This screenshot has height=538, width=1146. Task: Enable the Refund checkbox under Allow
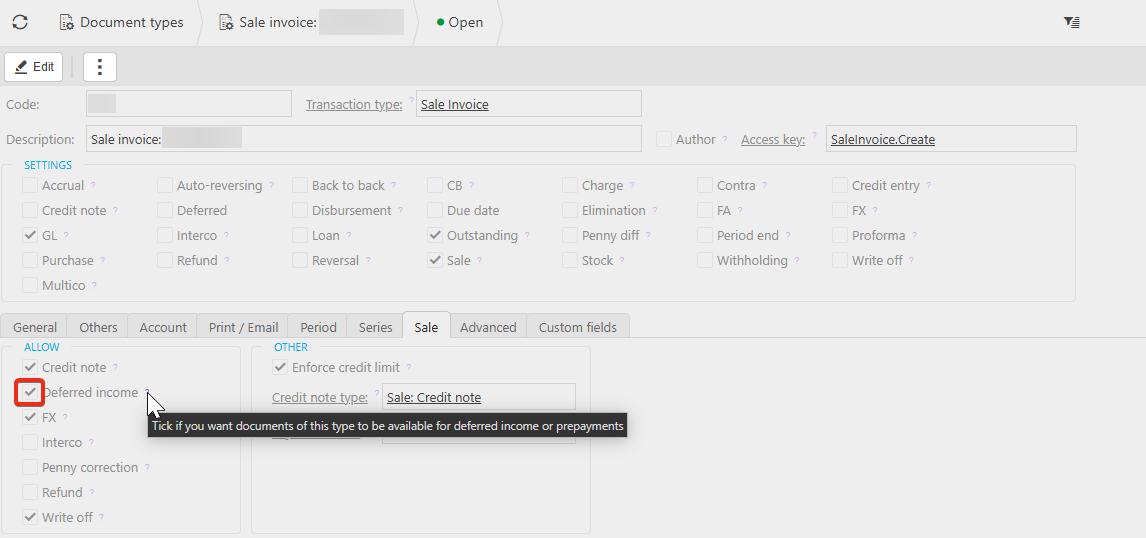coord(30,492)
